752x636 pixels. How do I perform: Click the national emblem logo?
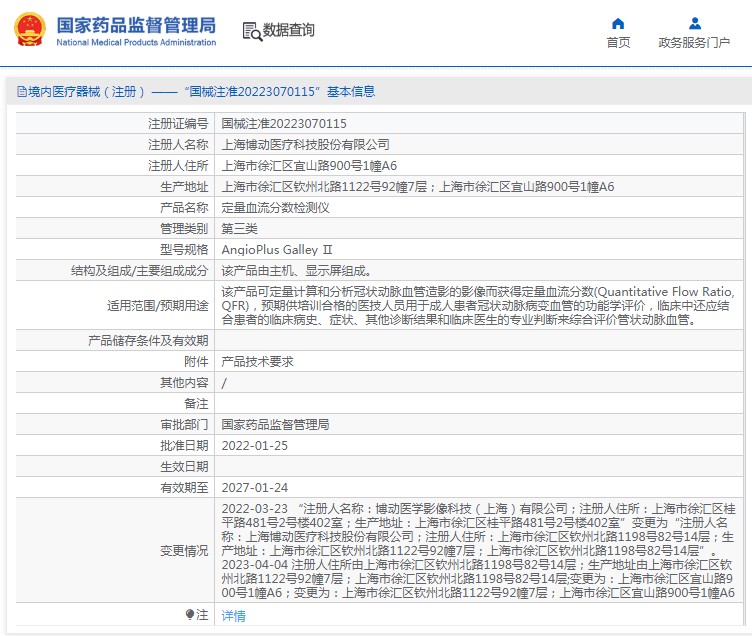click(29, 30)
